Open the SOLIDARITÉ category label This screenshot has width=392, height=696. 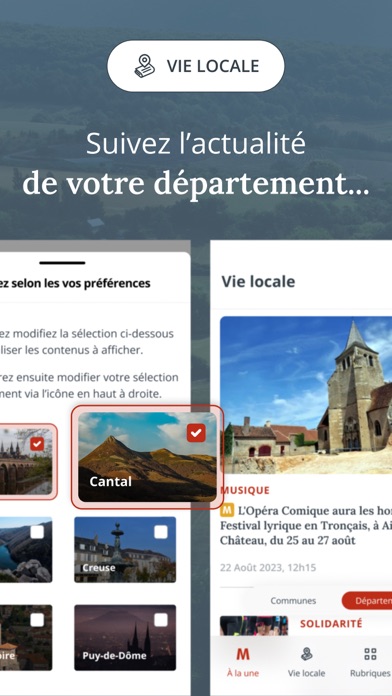[x=331, y=624]
